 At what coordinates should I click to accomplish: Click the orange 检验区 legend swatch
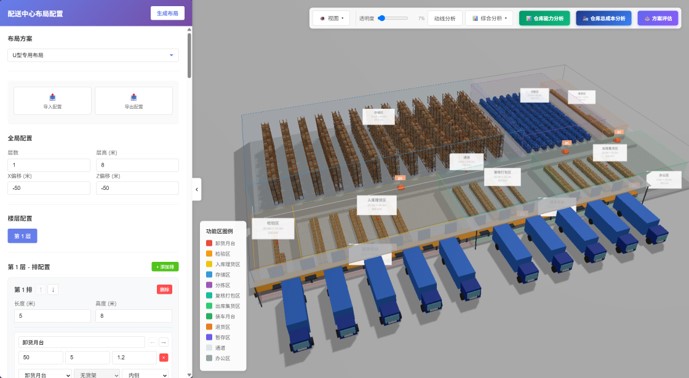(x=209, y=254)
